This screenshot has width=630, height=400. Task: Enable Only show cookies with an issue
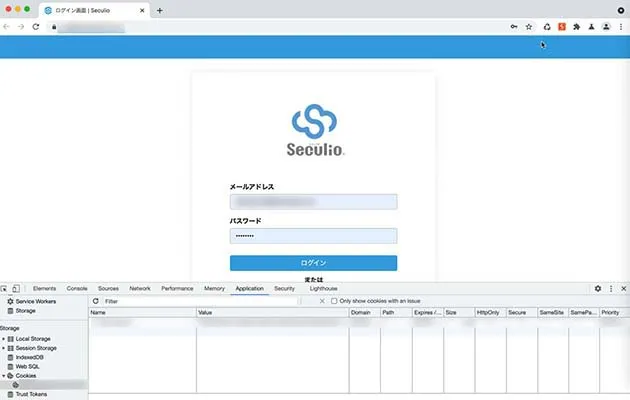coord(334,301)
